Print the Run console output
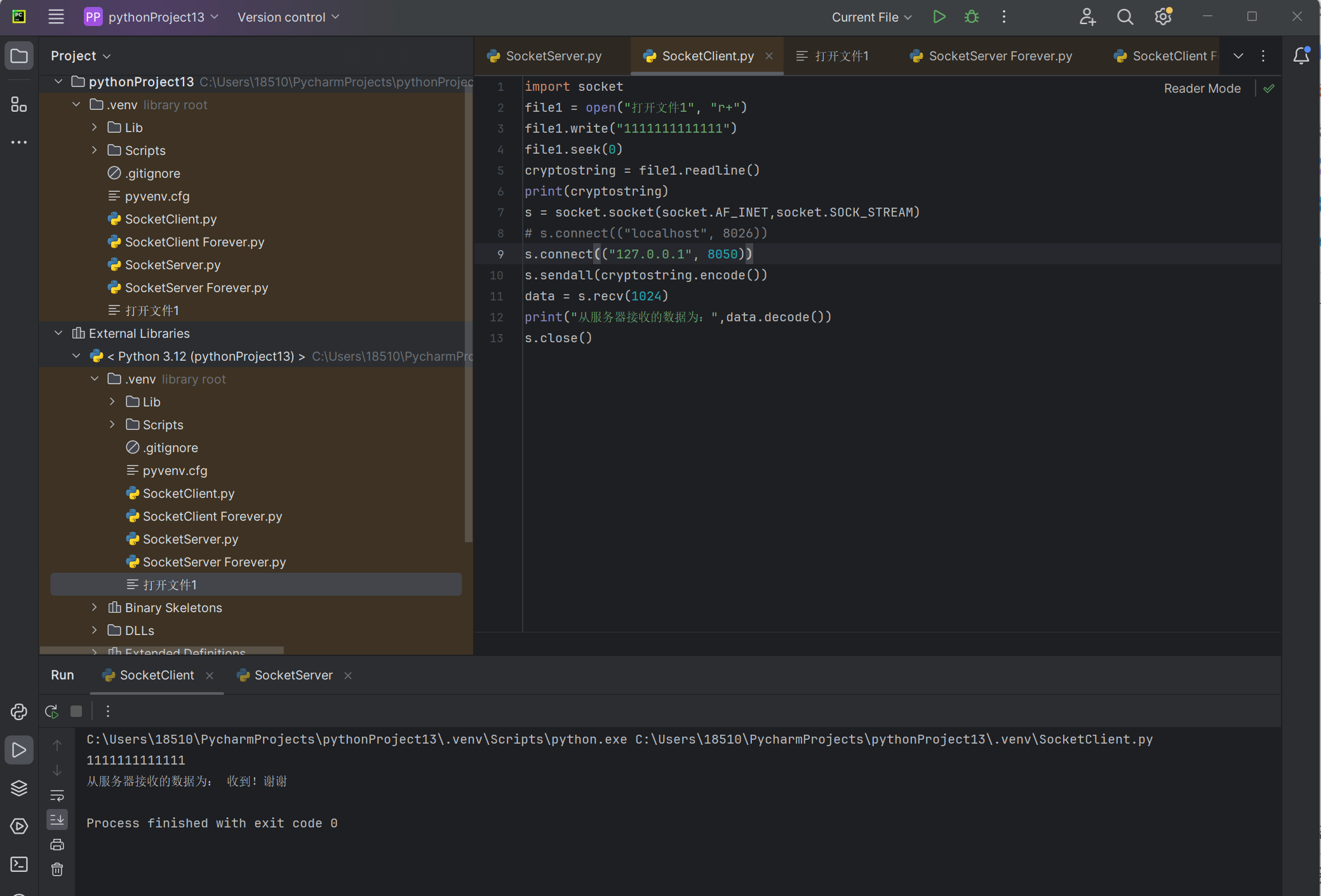Image resolution: width=1321 pixels, height=896 pixels. 57,845
